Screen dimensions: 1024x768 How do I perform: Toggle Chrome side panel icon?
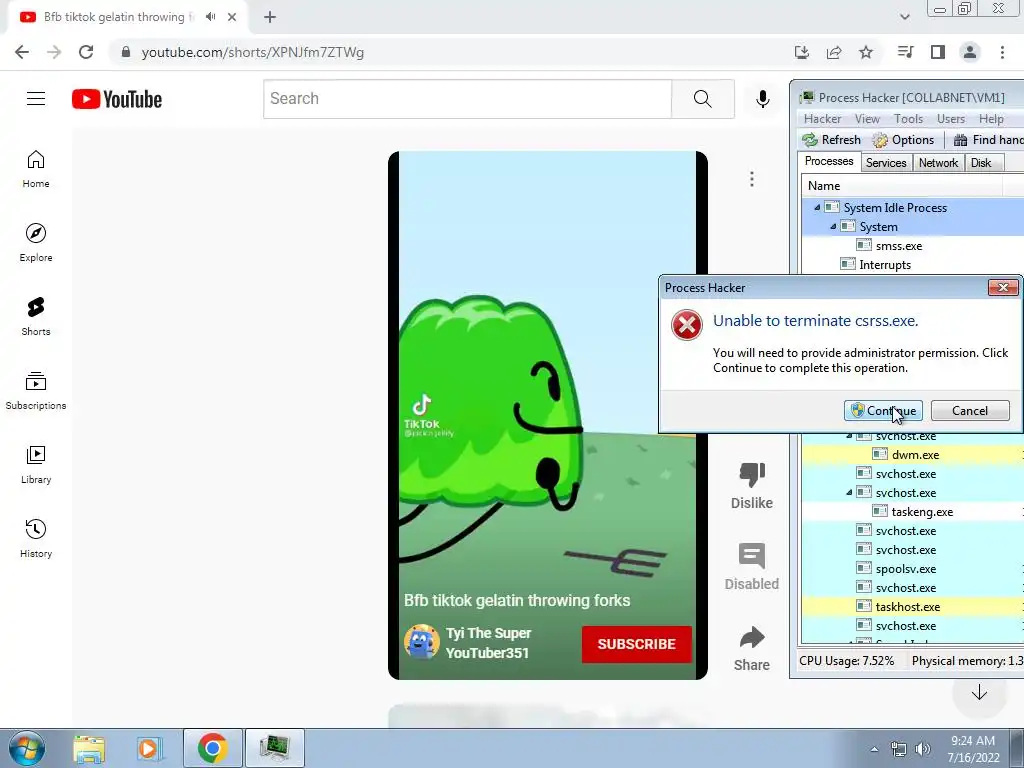938,52
